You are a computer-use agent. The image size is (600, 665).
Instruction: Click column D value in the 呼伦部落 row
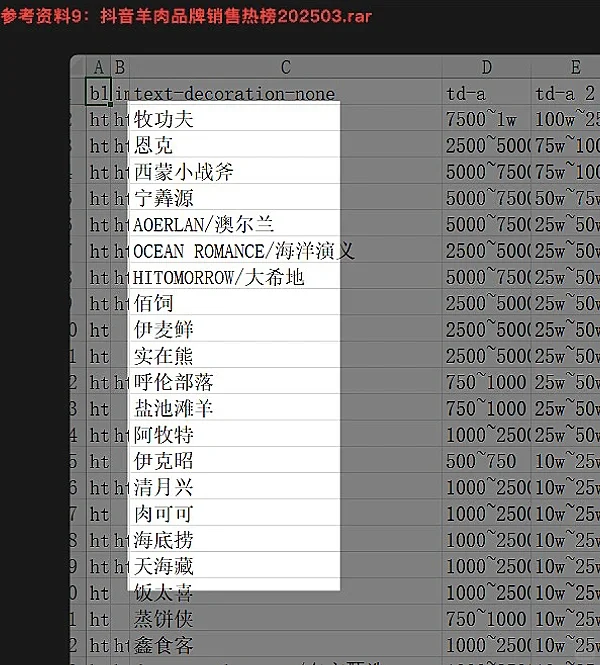click(x=486, y=382)
